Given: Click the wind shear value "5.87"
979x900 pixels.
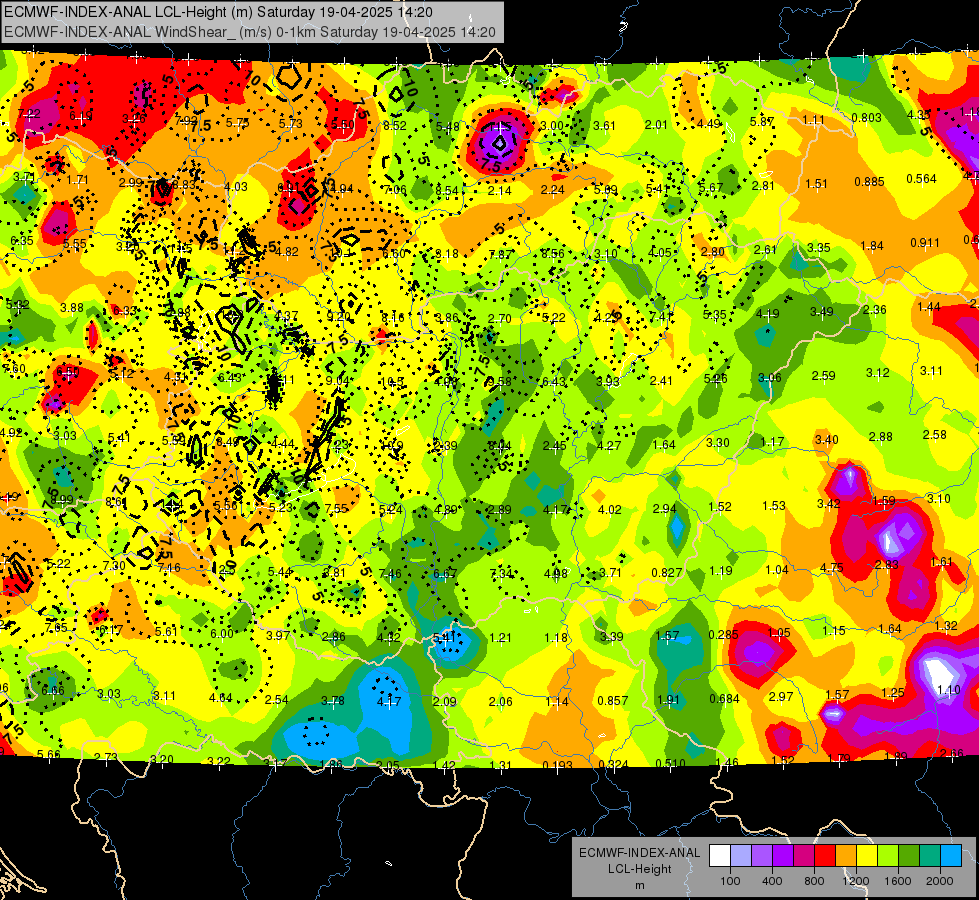Looking at the screenshot, I should coord(762,122).
